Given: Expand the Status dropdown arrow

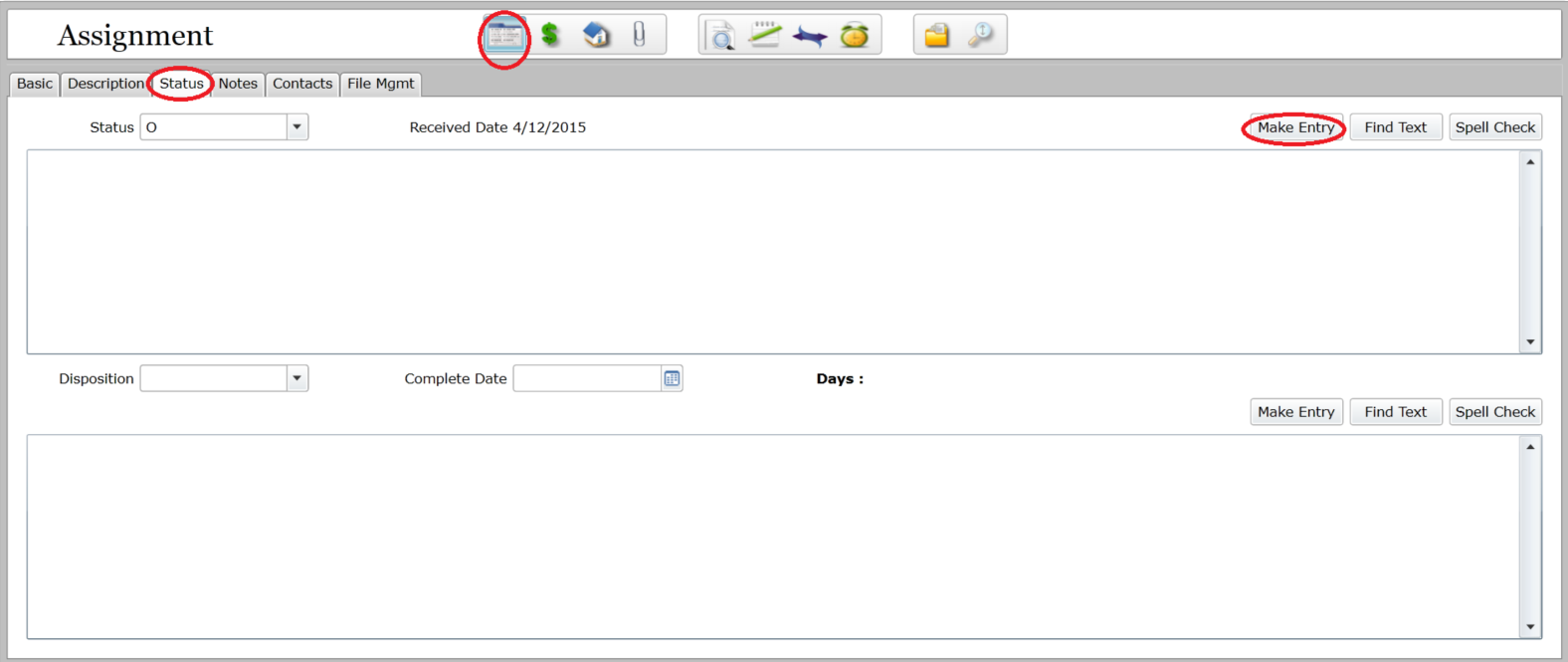Looking at the screenshot, I should tap(297, 126).
